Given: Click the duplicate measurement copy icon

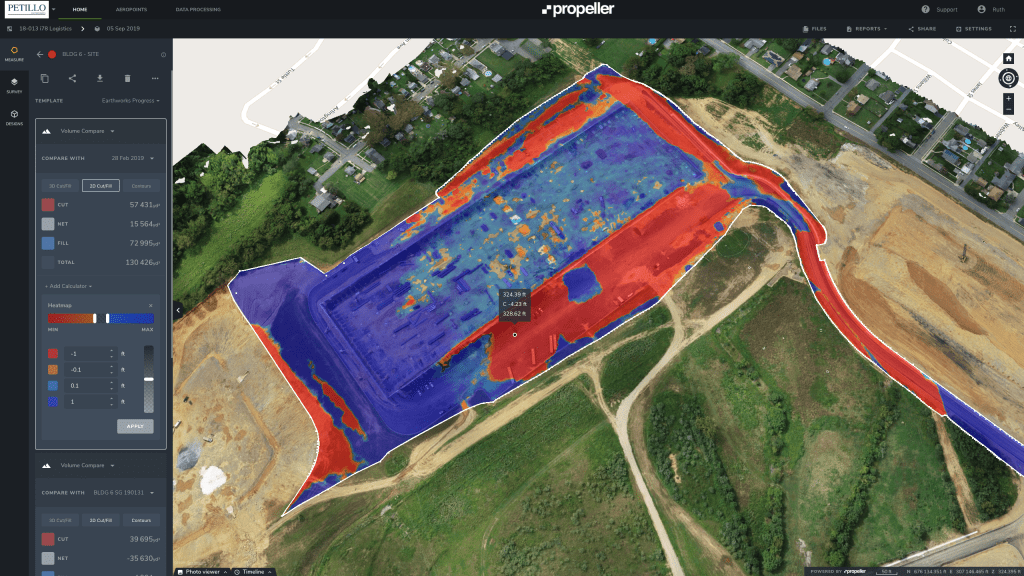Looking at the screenshot, I should coord(44,78).
